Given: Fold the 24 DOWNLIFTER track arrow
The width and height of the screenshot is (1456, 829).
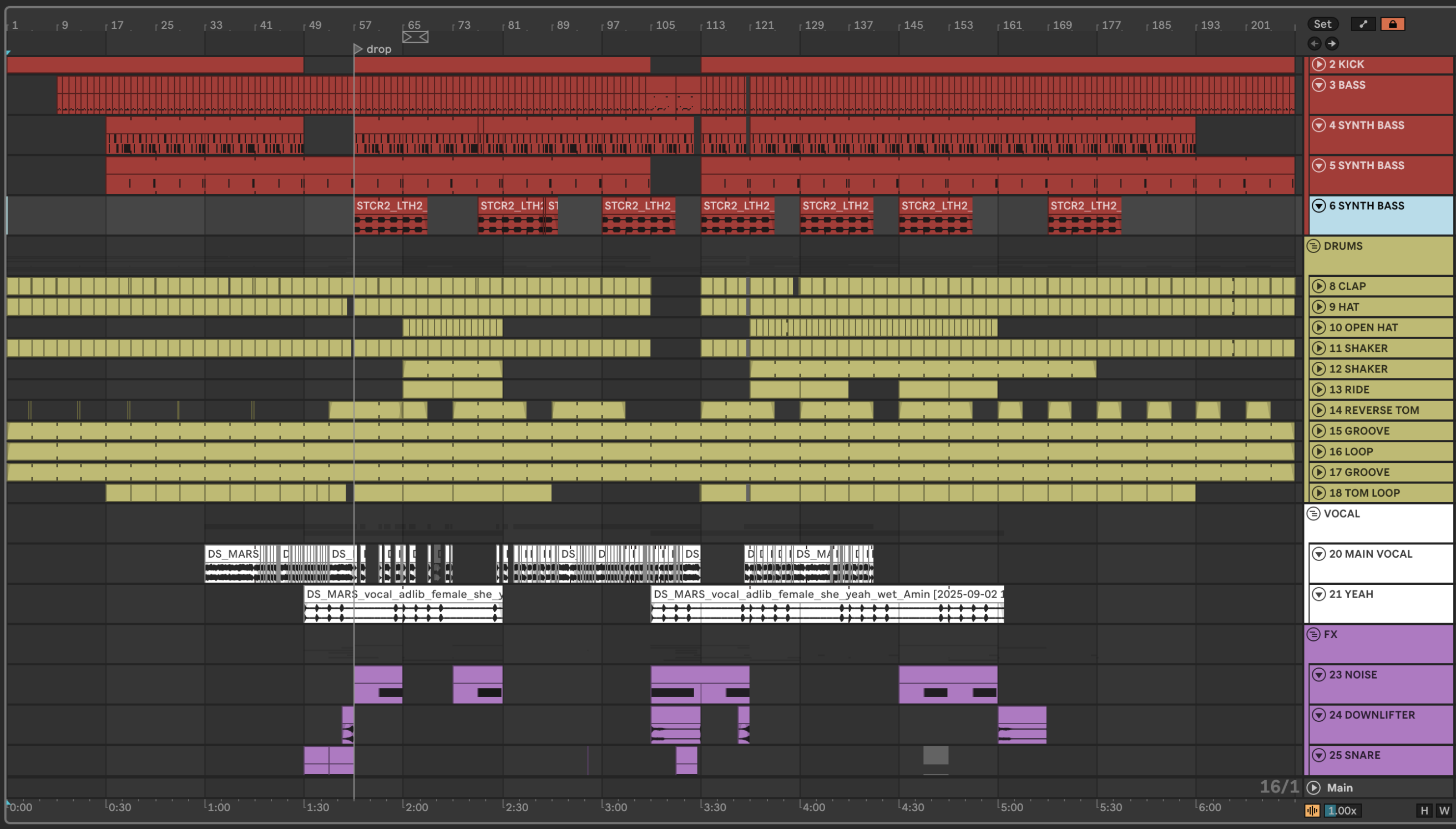Looking at the screenshot, I should pos(1318,715).
